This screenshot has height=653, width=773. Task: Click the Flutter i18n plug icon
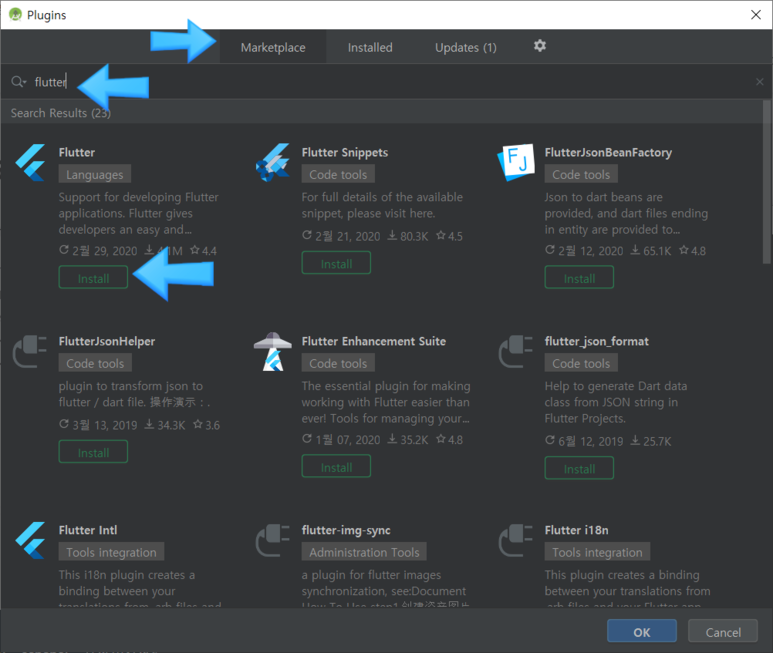tap(516, 540)
